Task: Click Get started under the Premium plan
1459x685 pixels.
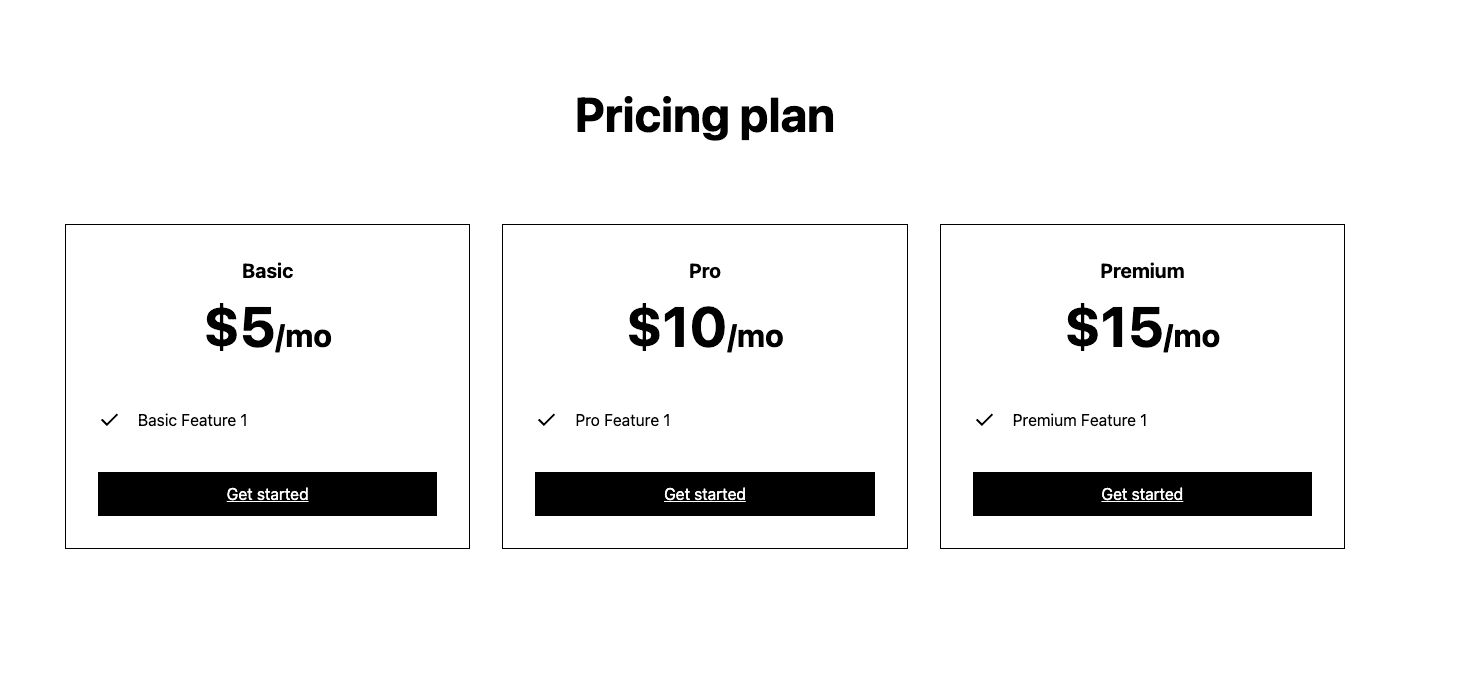Action: (x=1141, y=493)
